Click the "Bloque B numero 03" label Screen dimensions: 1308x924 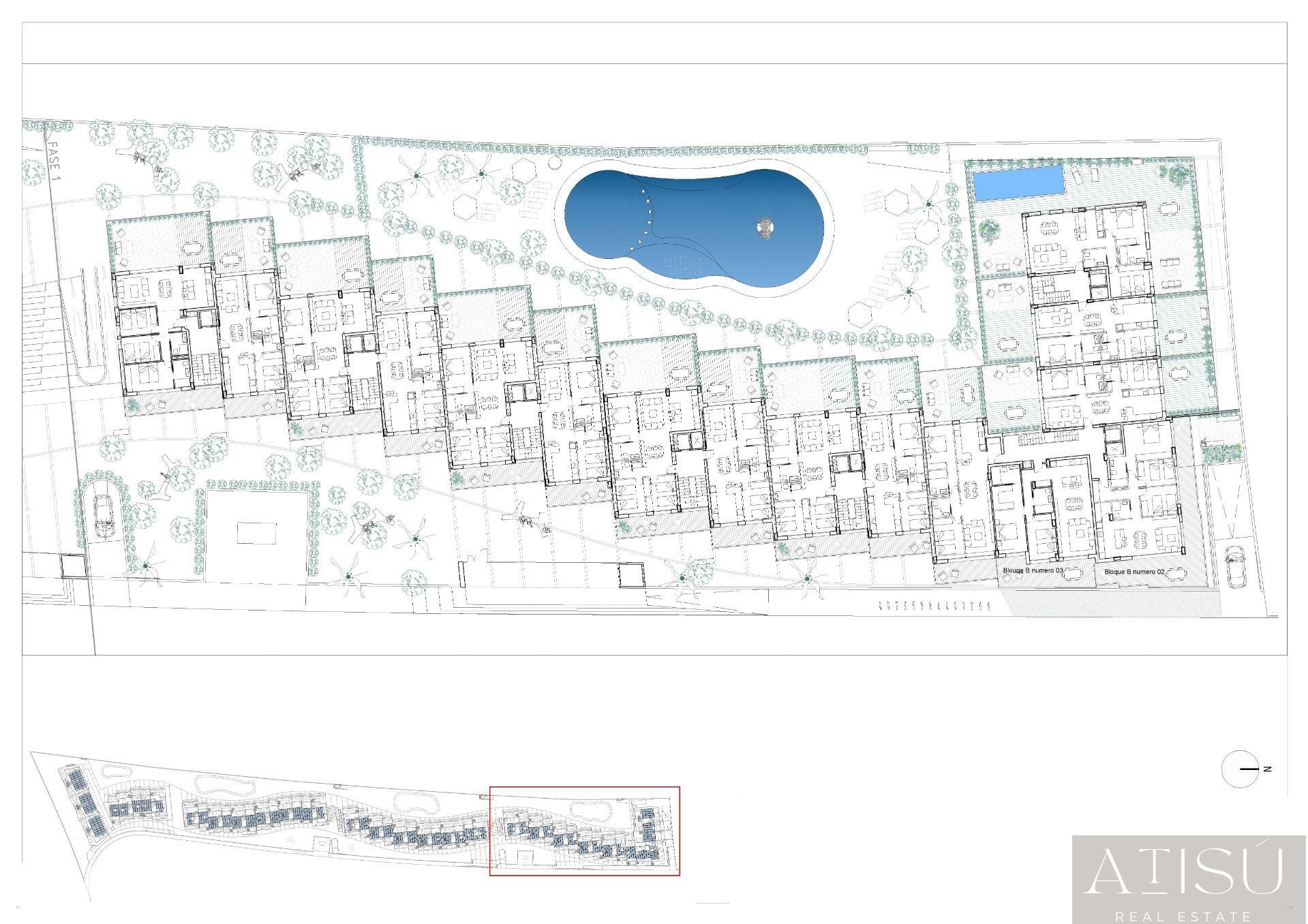[1033, 570]
